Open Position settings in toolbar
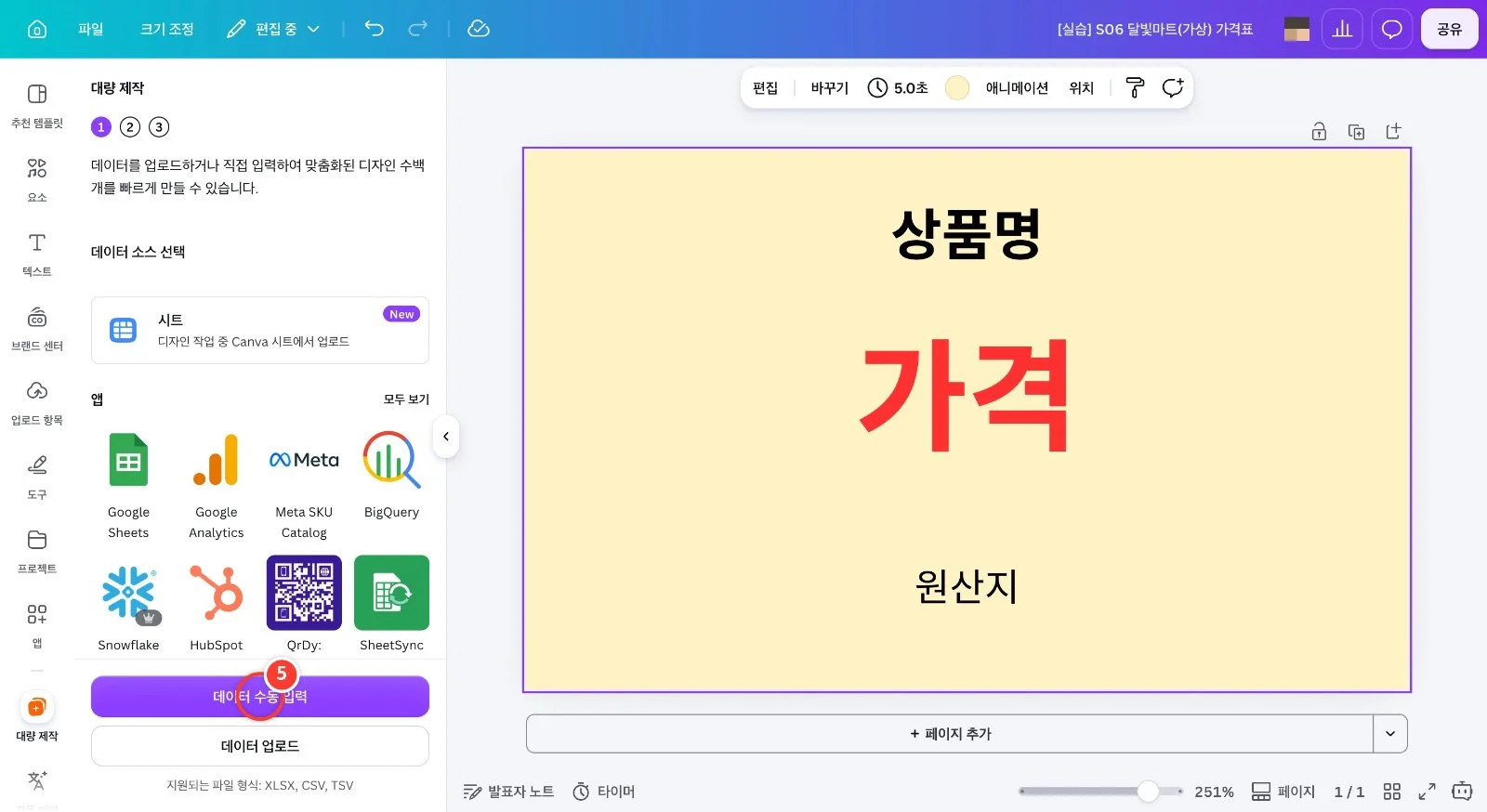The image size is (1487, 812). click(x=1081, y=87)
